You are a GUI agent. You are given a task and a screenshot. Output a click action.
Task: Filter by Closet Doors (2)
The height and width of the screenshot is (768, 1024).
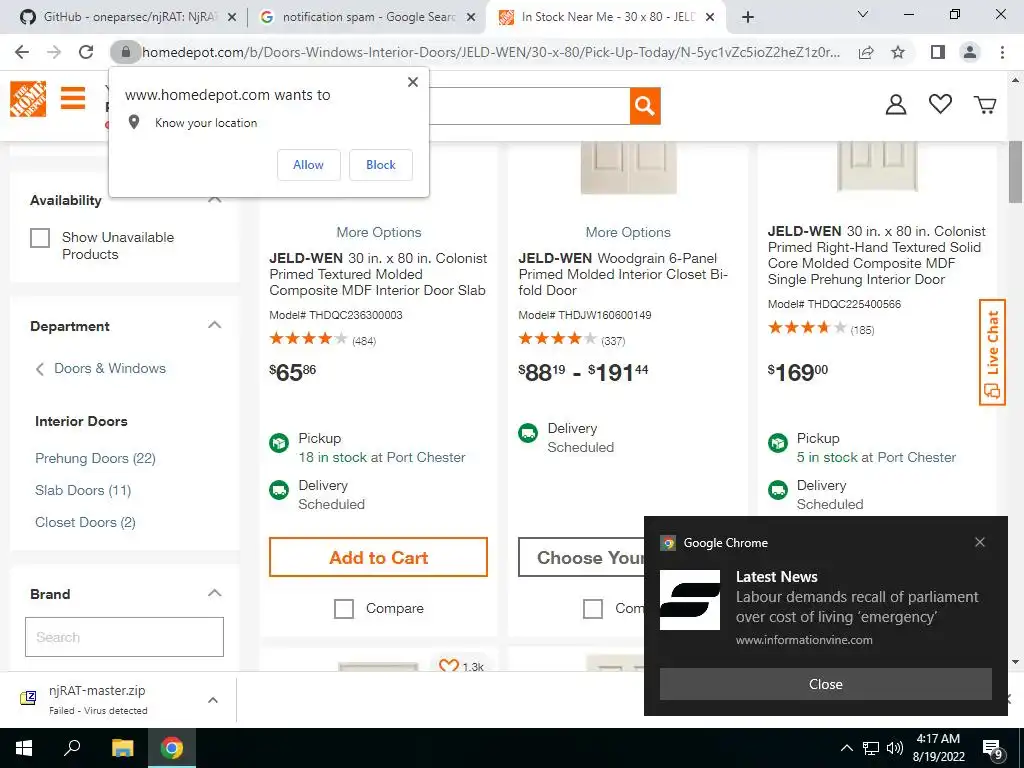[x=85, y=522]
